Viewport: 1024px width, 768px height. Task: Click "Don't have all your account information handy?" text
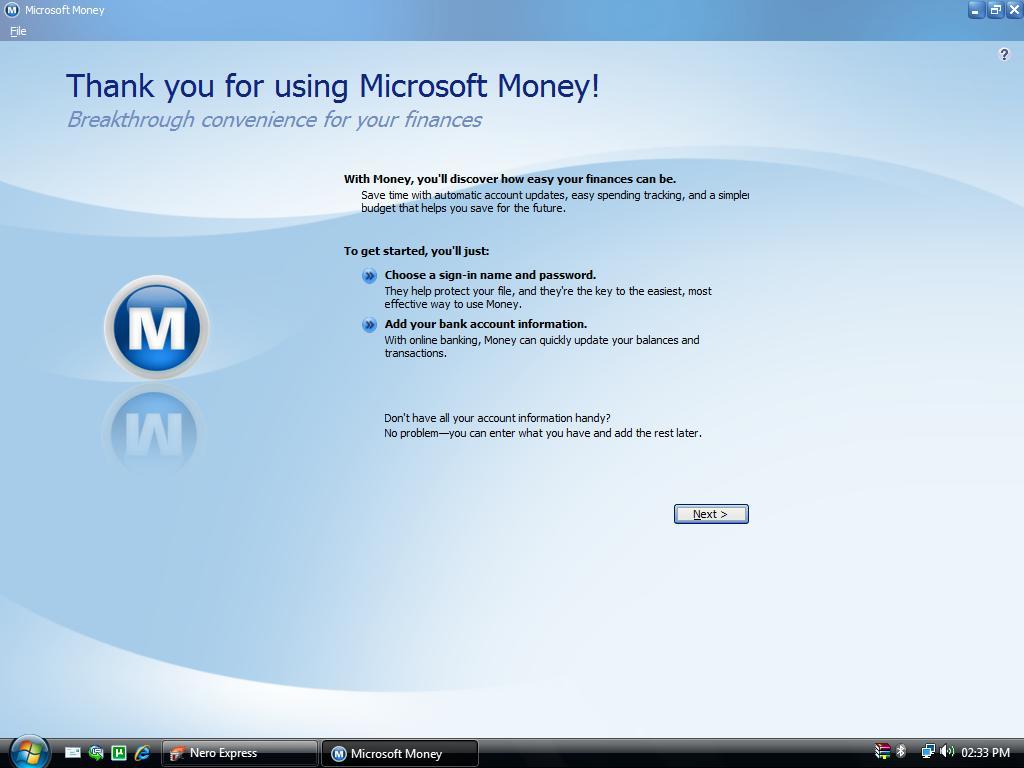coord(497,418)
